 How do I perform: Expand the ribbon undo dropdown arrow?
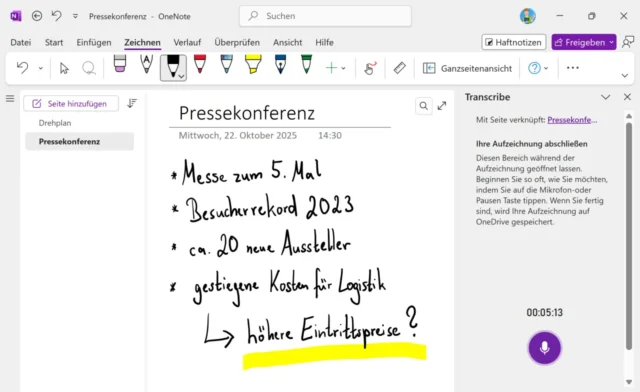[x=40, y=68]
